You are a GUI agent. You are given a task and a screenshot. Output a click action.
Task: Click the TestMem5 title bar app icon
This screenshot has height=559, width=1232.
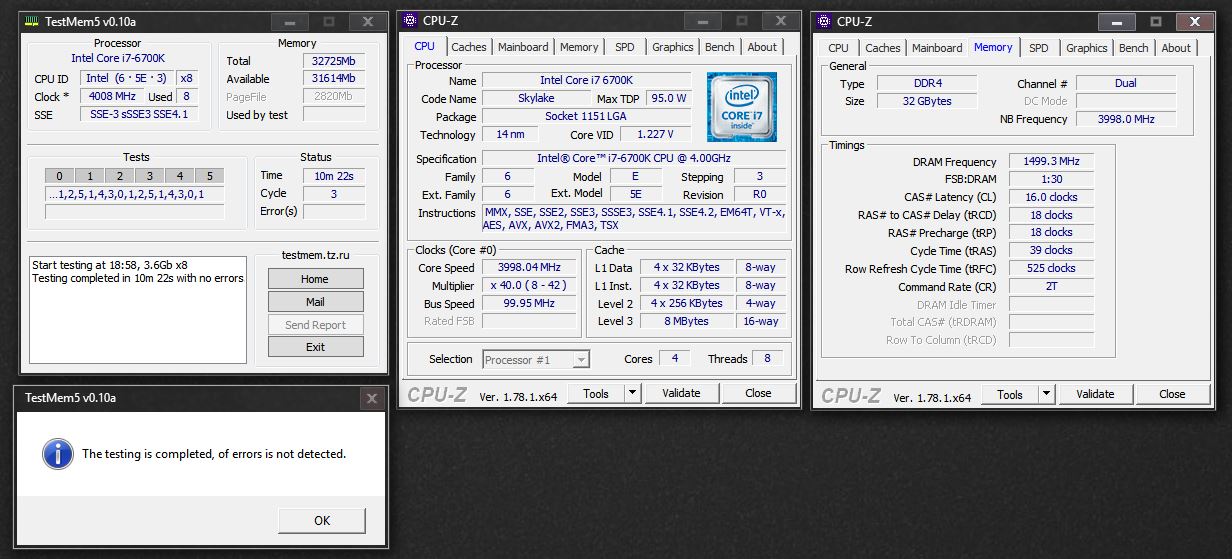[x=33, y=21]
